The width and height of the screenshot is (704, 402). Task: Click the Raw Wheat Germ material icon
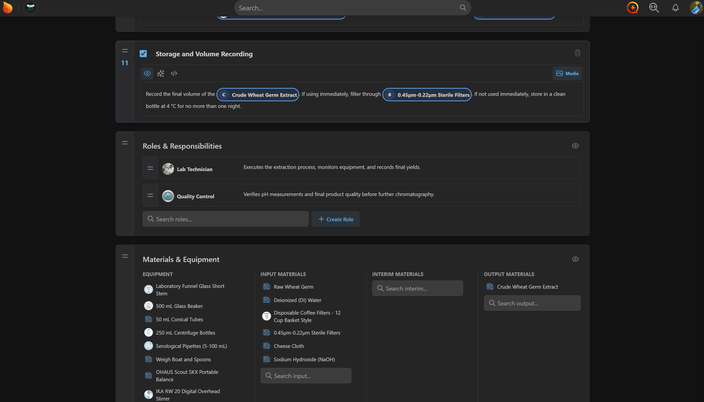click(x=266, y=287)
